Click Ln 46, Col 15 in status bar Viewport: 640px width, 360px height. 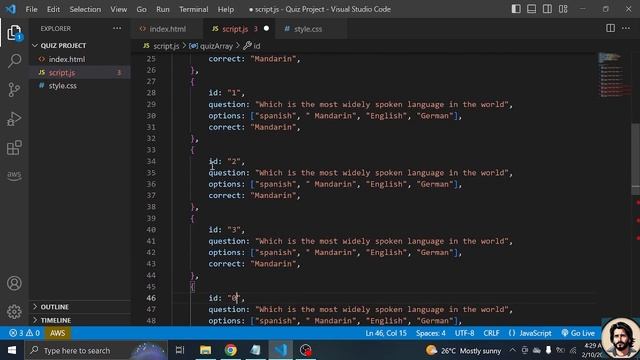pyautogui.click(x=386, y=333)
